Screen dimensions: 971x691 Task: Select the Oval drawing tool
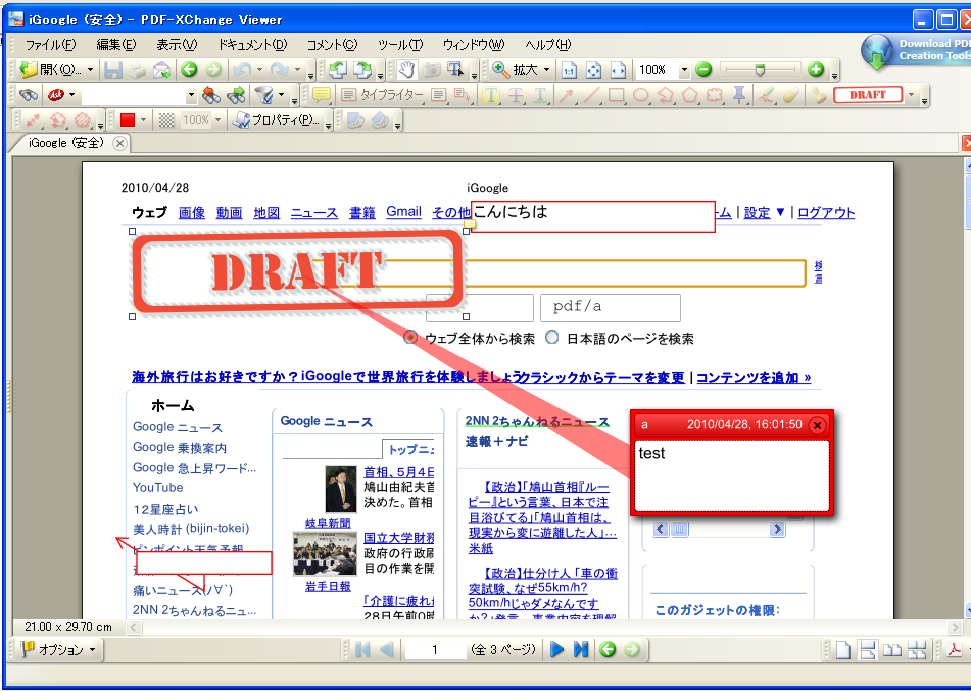tap(641, 95)
